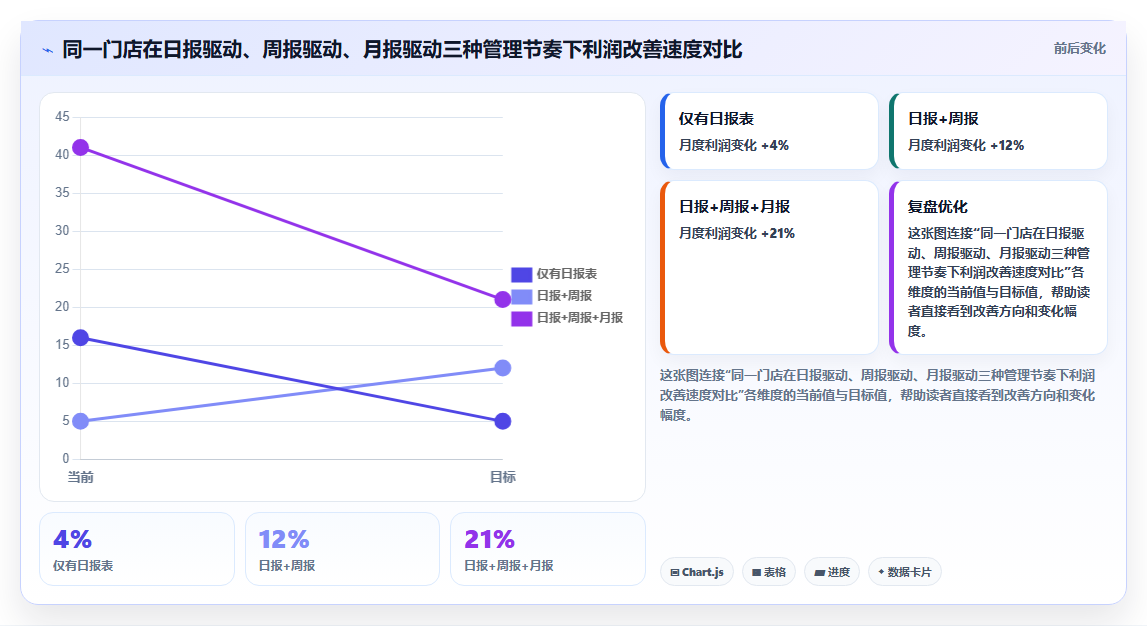
Task: Click the dark blue current point at 16
Action: (x=80, y=338)
